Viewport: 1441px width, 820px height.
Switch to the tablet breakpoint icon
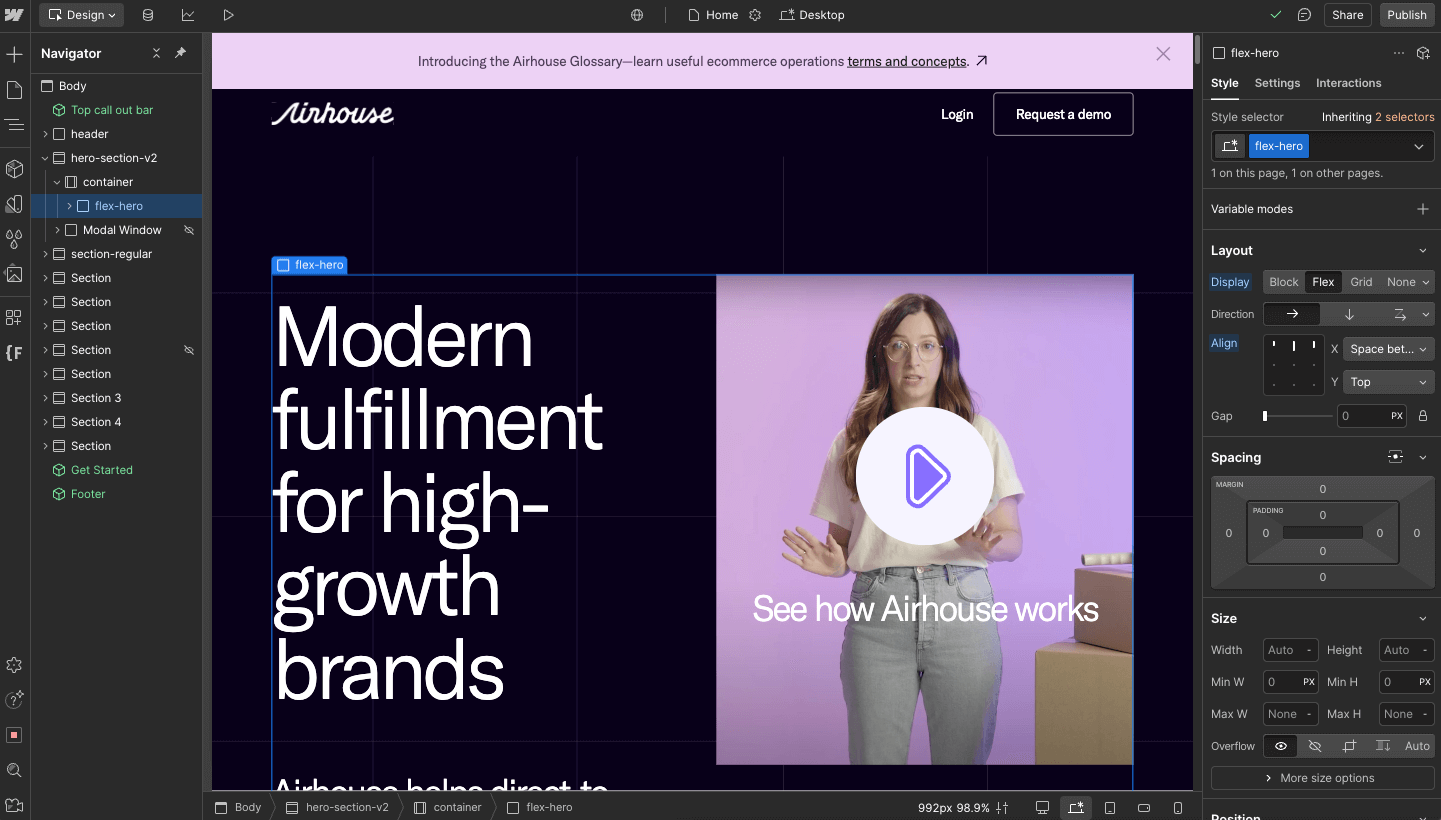[1110, 807]
